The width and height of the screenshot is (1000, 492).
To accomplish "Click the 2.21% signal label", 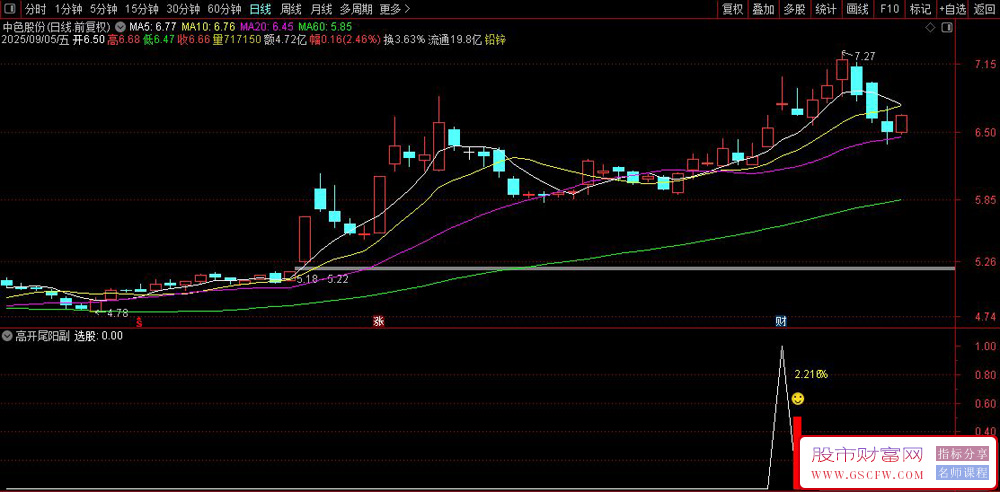I will point(811,375).
